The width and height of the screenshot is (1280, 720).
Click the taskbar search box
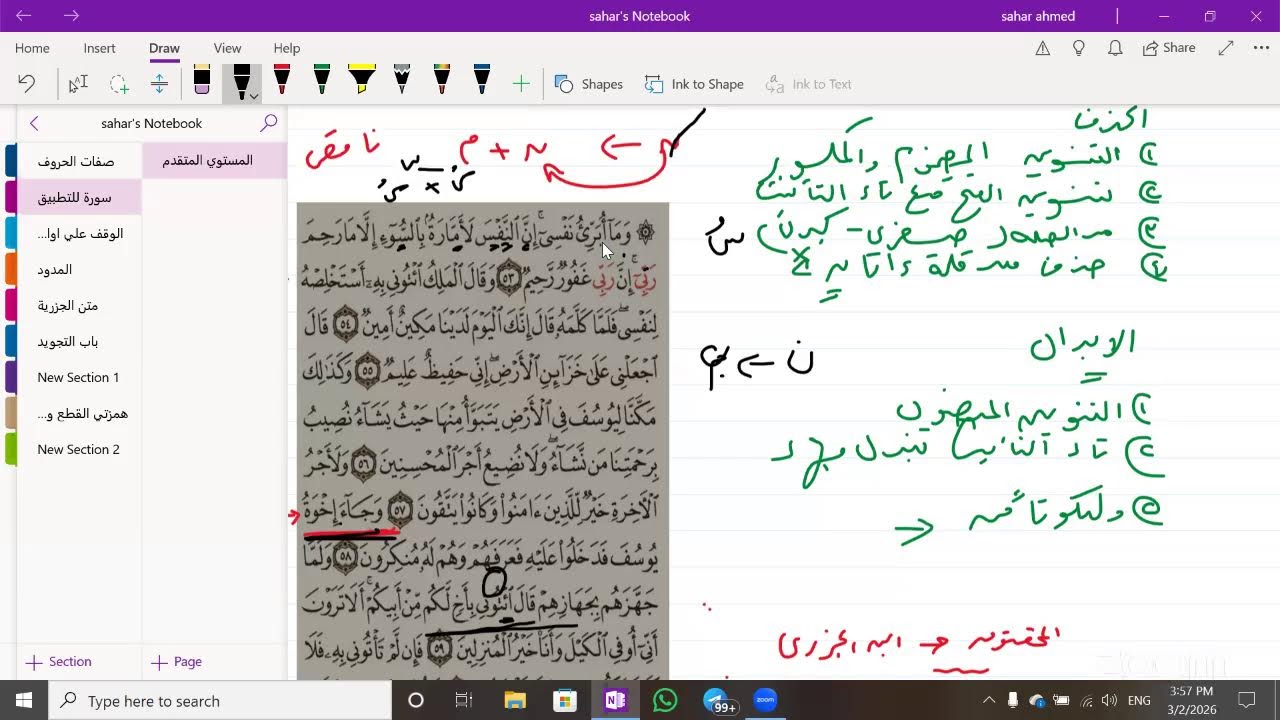pyautogui.click(x=220, y=700)
